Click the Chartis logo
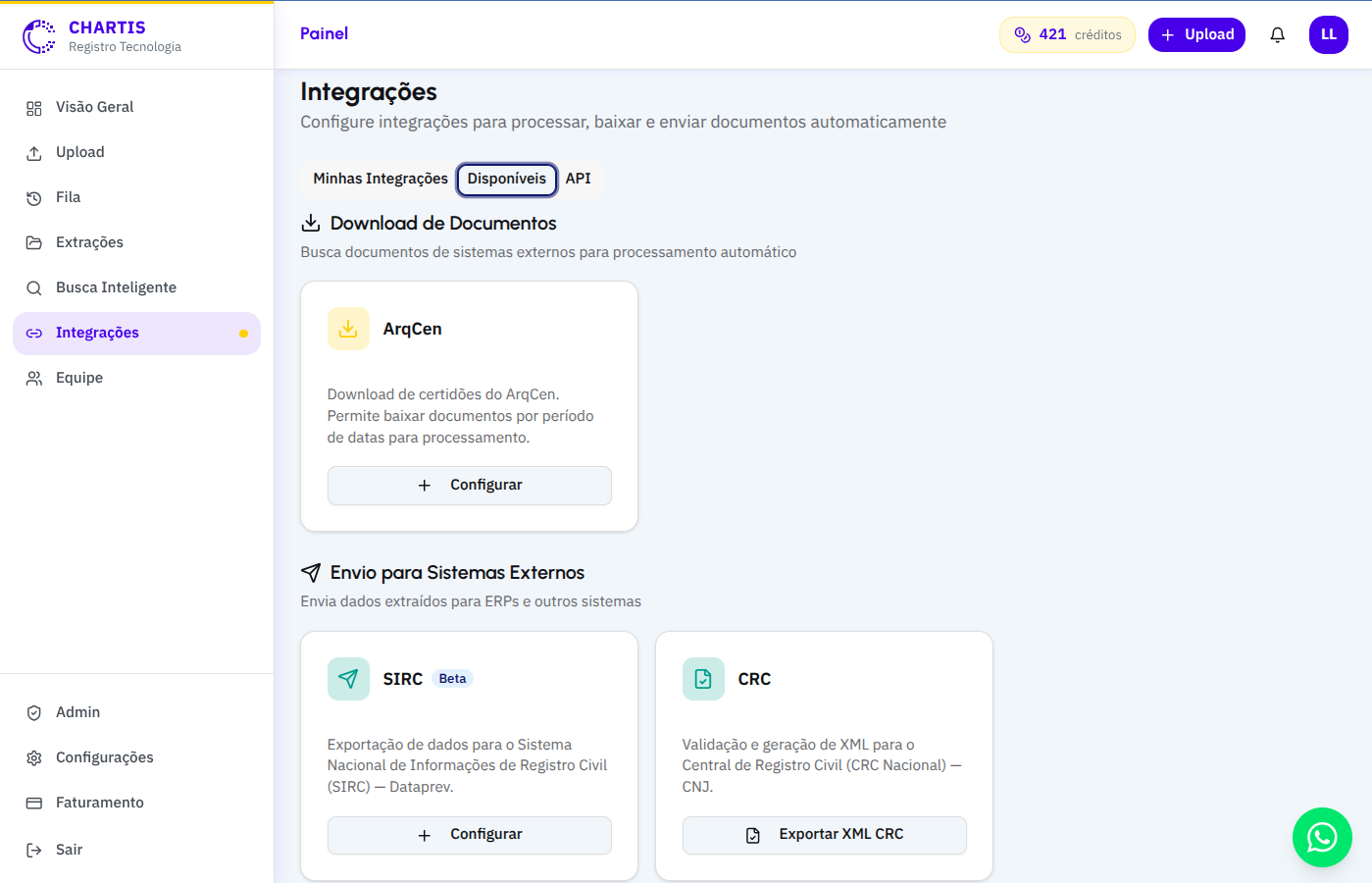The image size is (1372, 883). [x=39, y=36]
